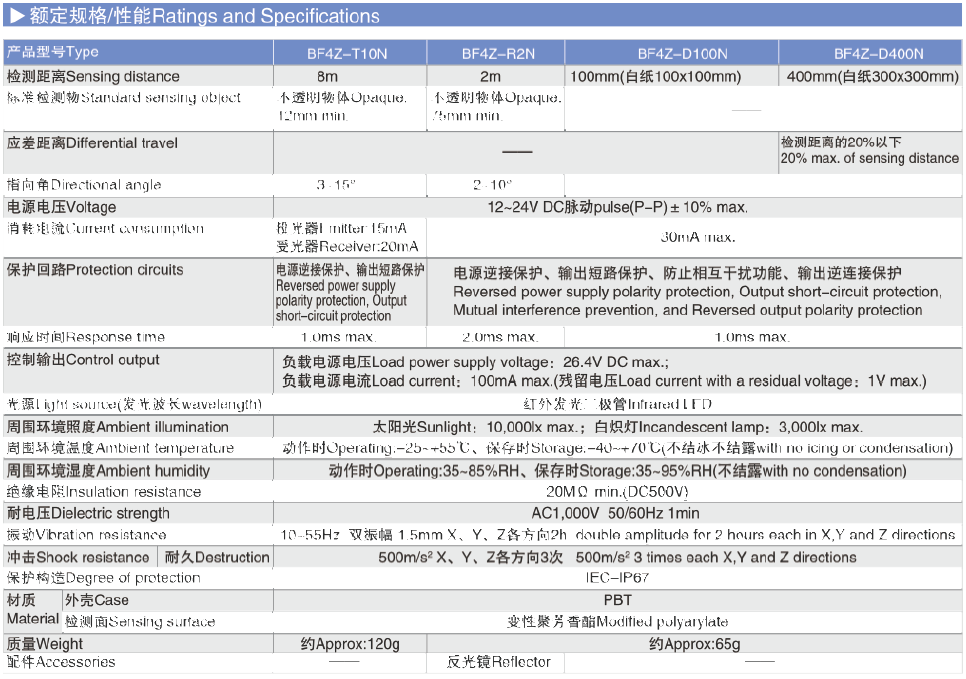Viewport: 966px width, 679px height.
Task: Click the 8m sensing distance cell
Action: click(x=327, y=76)
